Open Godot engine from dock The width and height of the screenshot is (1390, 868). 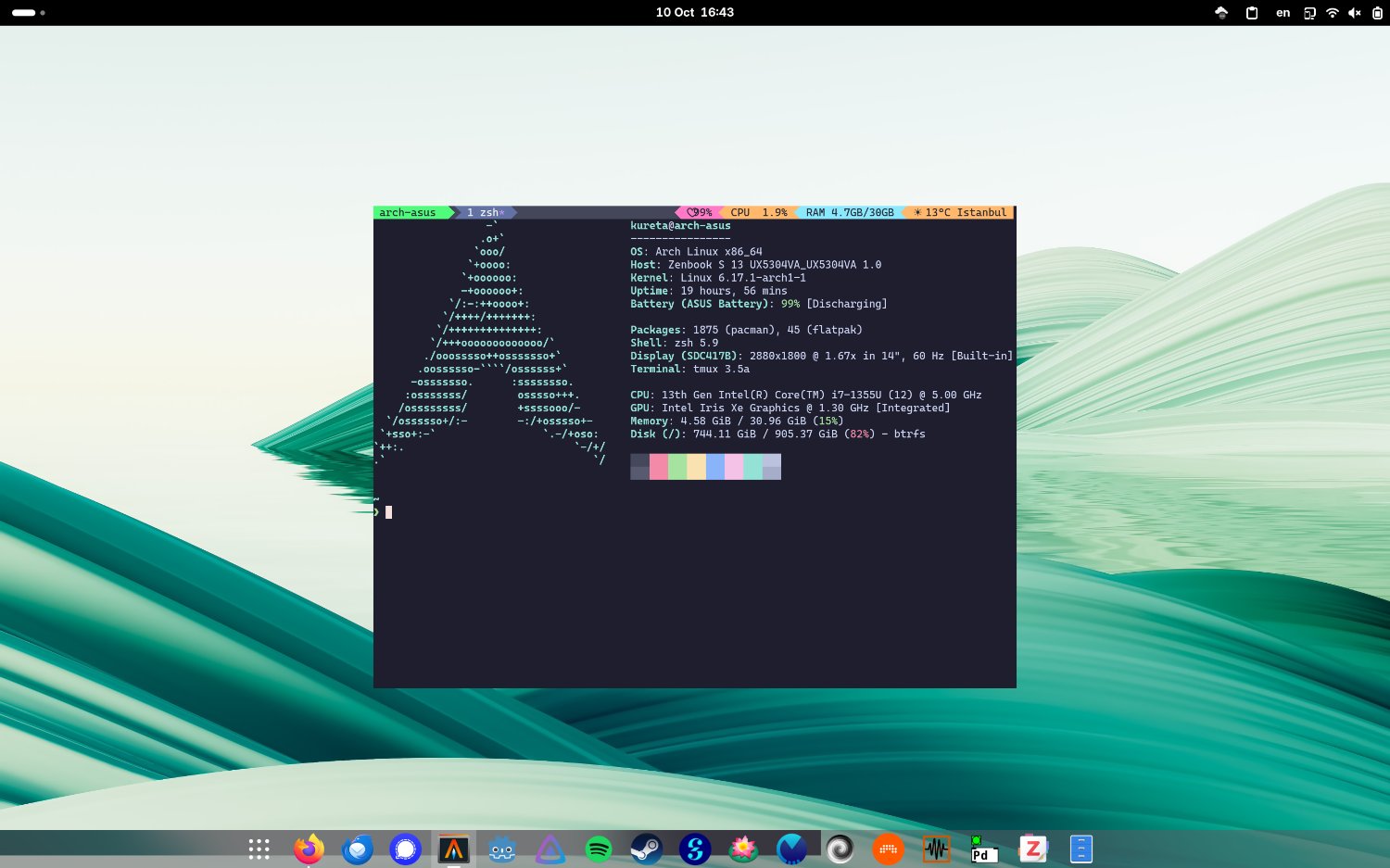coord(501,849)
